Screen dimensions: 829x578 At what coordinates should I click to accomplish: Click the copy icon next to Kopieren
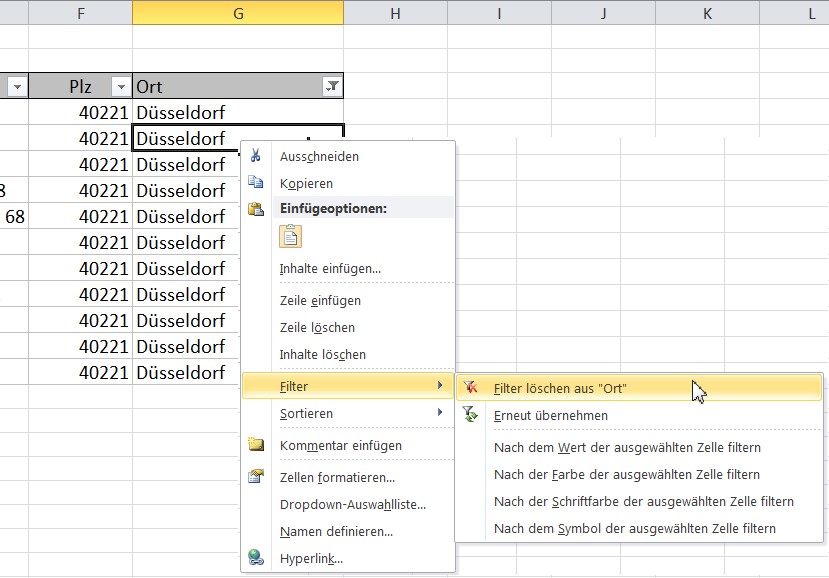coord(255,182)
